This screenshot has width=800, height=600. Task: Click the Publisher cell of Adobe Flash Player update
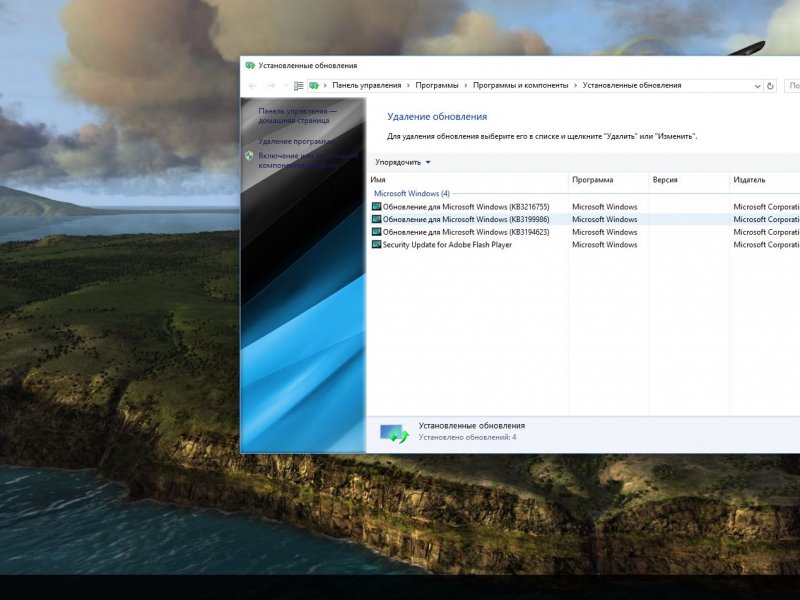pos(766,245)
